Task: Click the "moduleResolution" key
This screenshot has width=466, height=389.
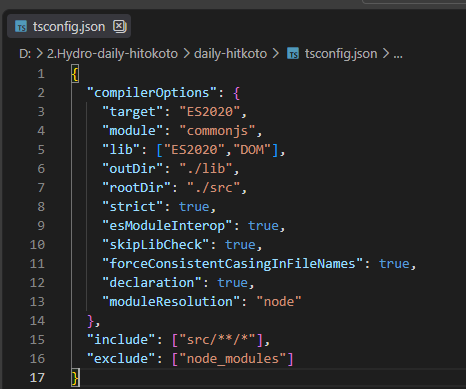Action: coord(171,302)
